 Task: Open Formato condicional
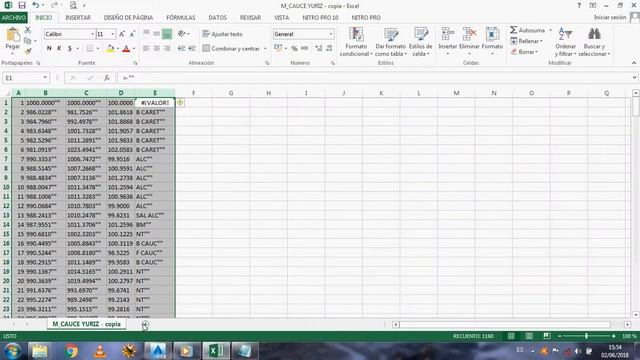356,42
